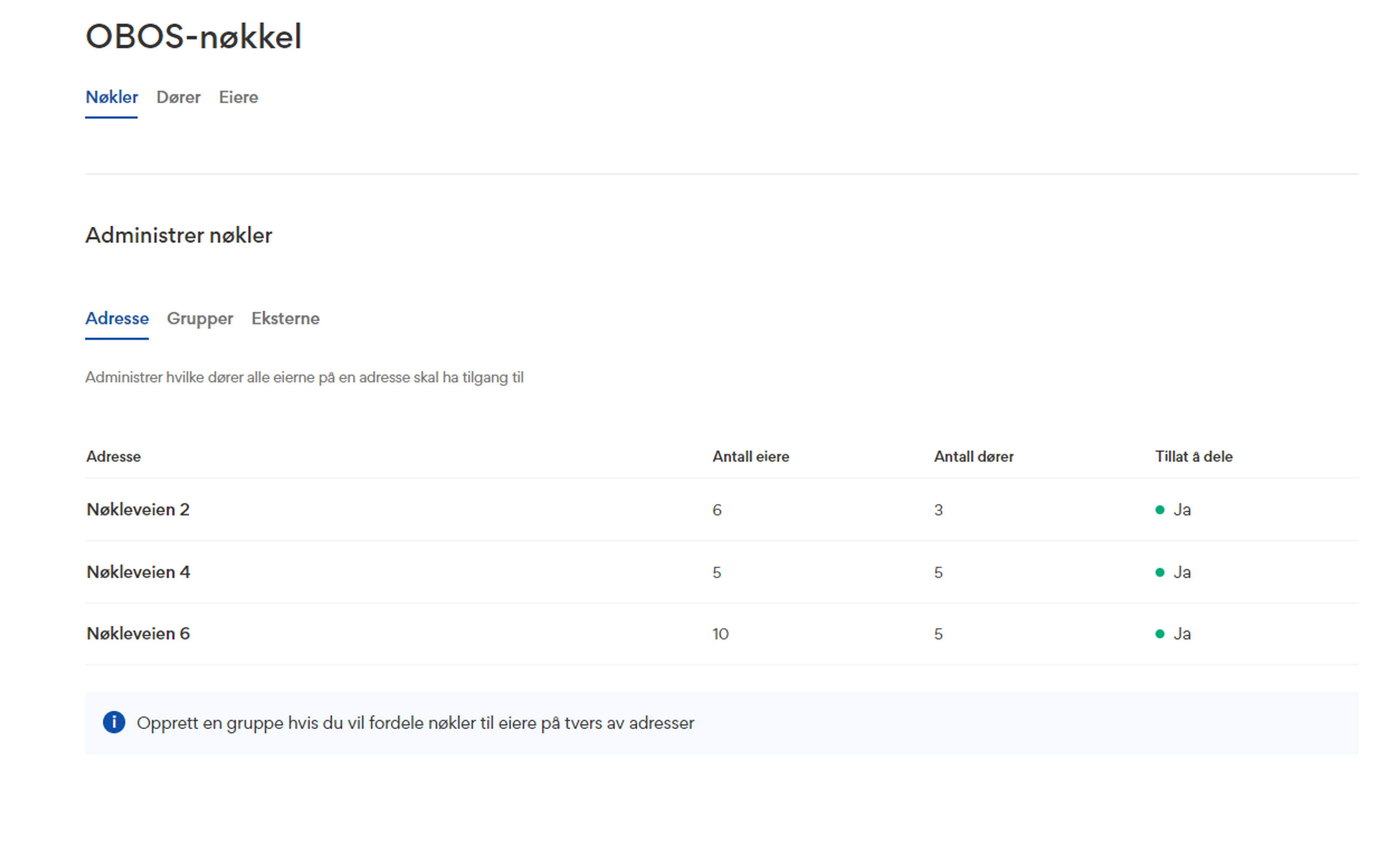Open the Nøkleveien 2 address row
Image resolution: width=1400 pixels, height=846 pixels.
[138, 510]
